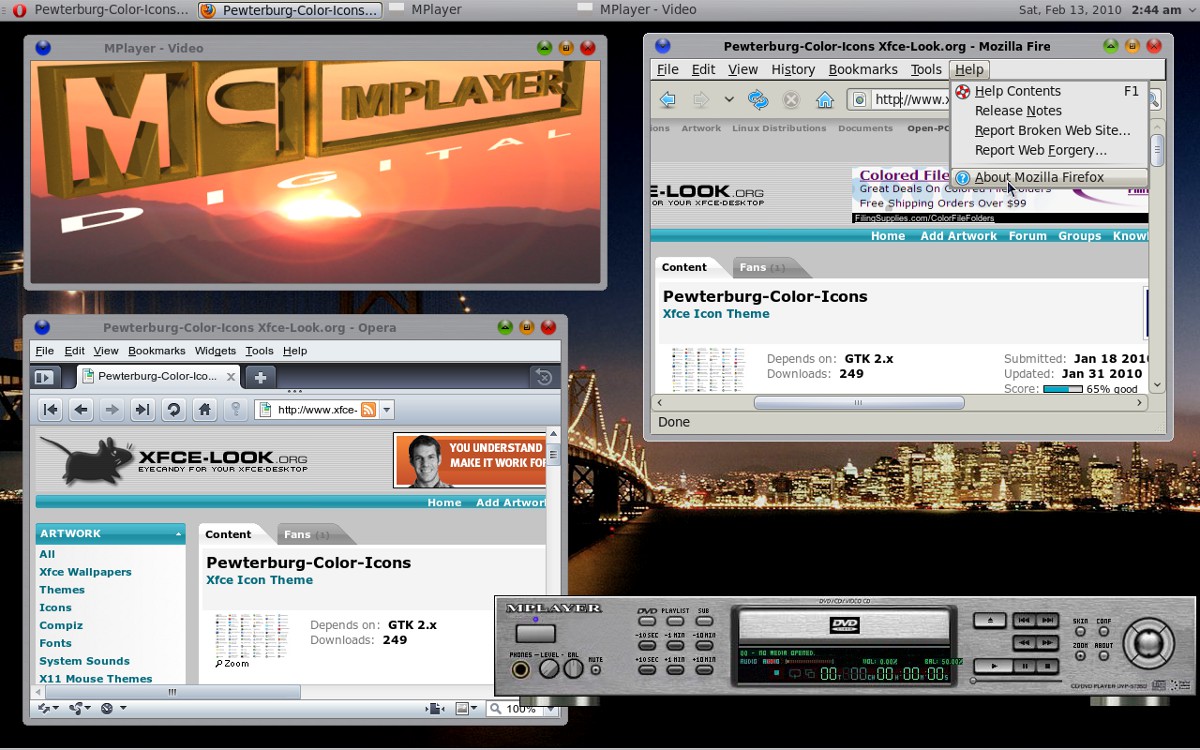The image size is (1200, 750).
Task: Open Groups link in Firefox page
Action: click(x=1079, y=236)
